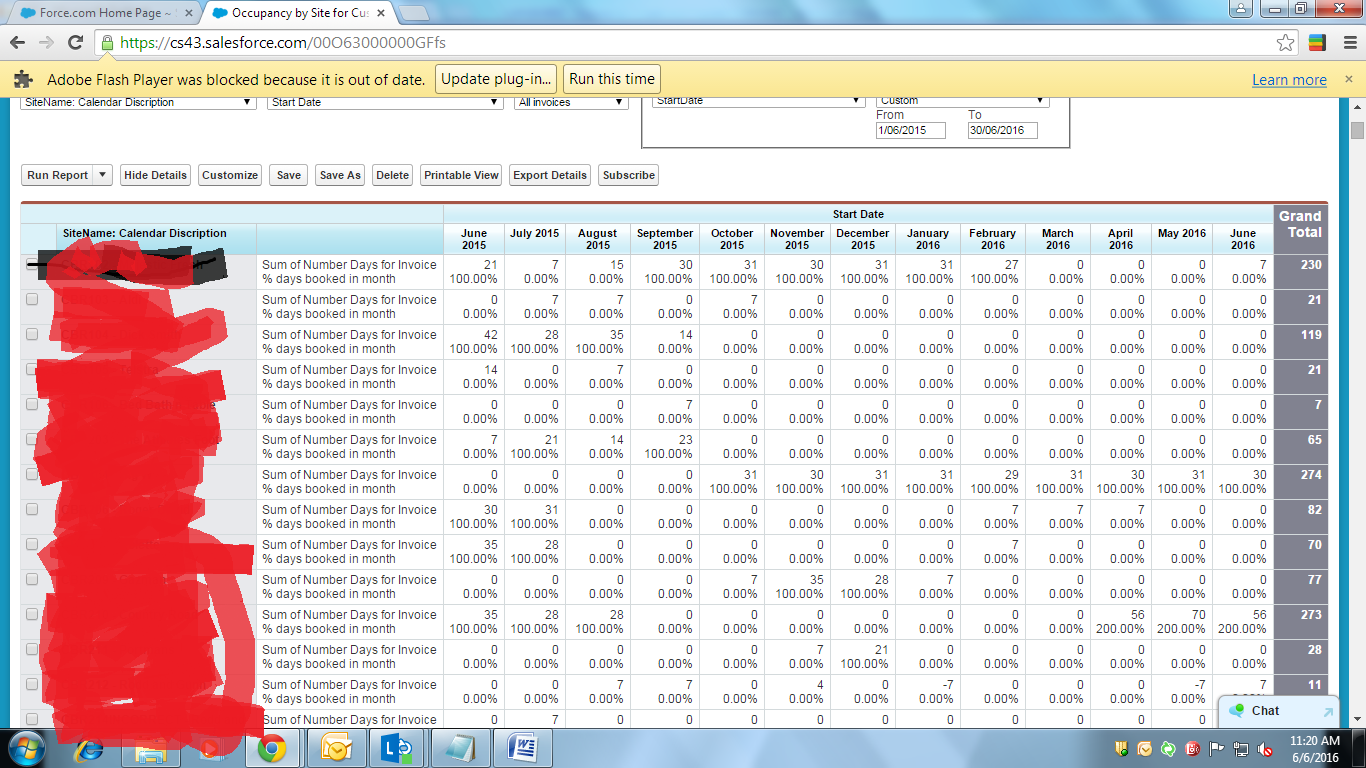This screenshot has height=768, width=1366.
Task: Click the Save button
Action: [288, 175]
